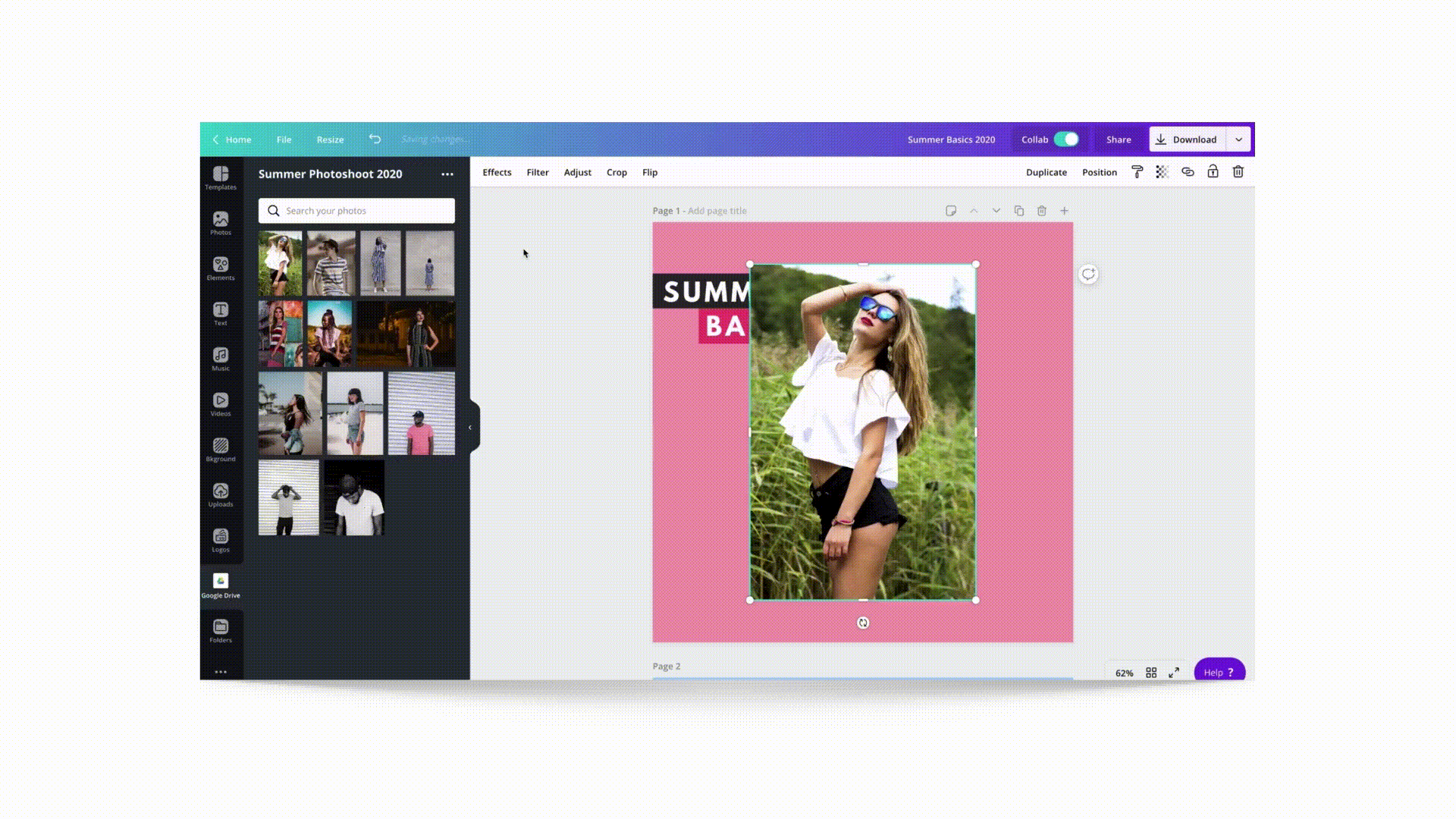Click the undo arrow in top bar

(x=375, y=139)
